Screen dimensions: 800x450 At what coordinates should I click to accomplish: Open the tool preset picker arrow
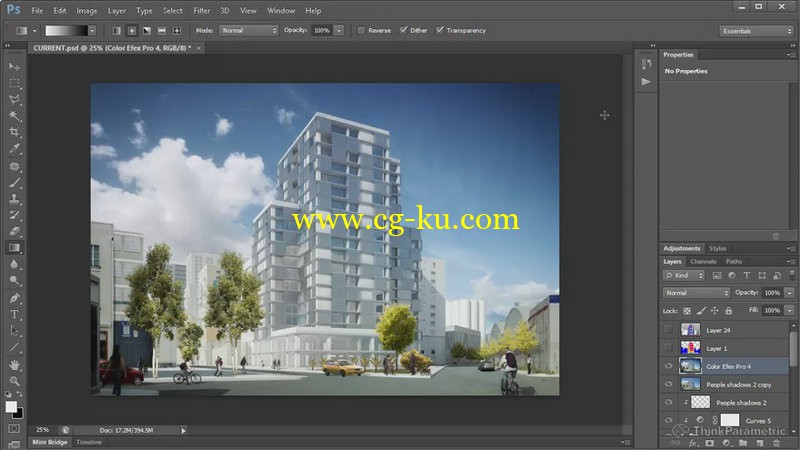(x=35, y=31)
